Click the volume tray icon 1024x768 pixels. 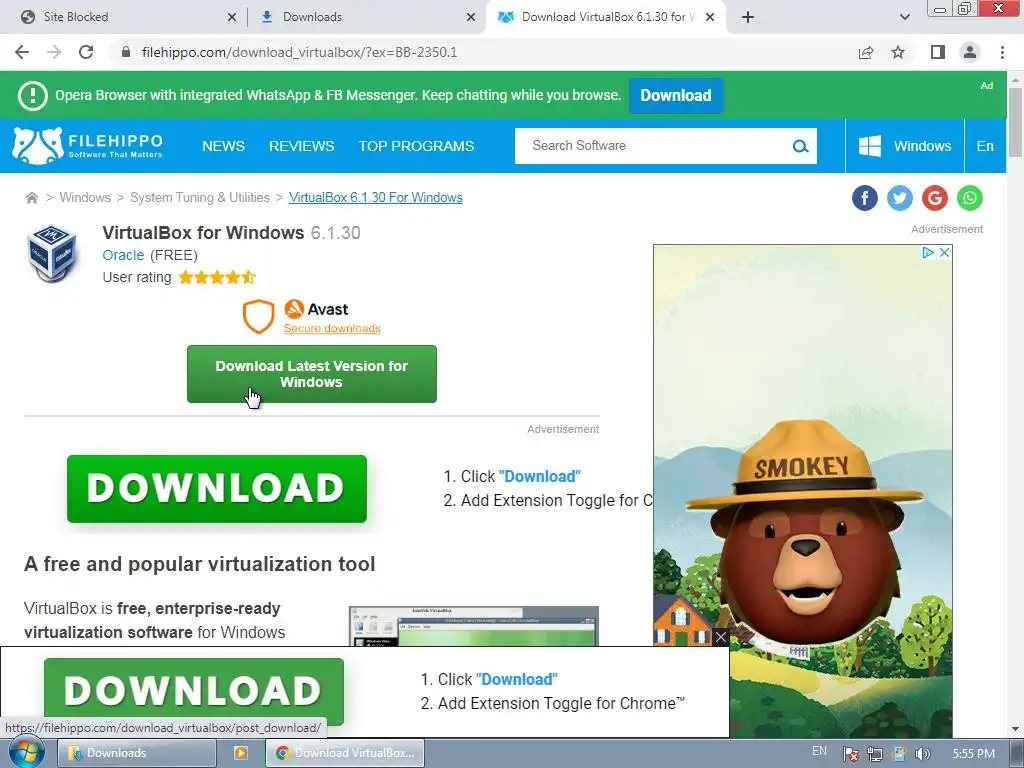(x=922, y=754)
